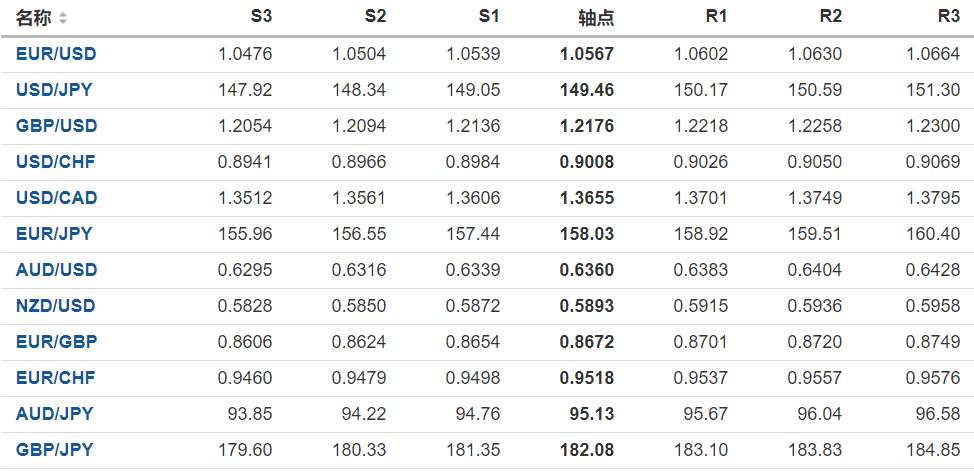Select the EUR/GBP pair link
The height and width of the screenshot is (471, 974).
coord(56,342)
